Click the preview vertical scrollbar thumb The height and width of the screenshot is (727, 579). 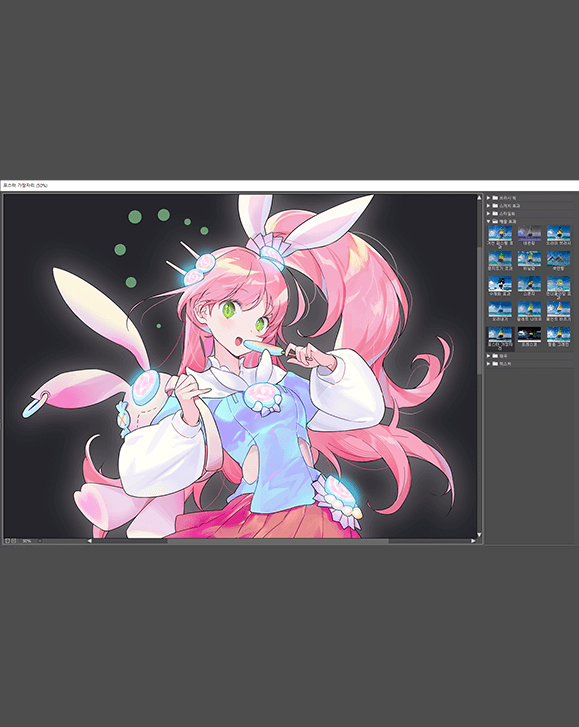pyautogui.click(x=479, y=310)
